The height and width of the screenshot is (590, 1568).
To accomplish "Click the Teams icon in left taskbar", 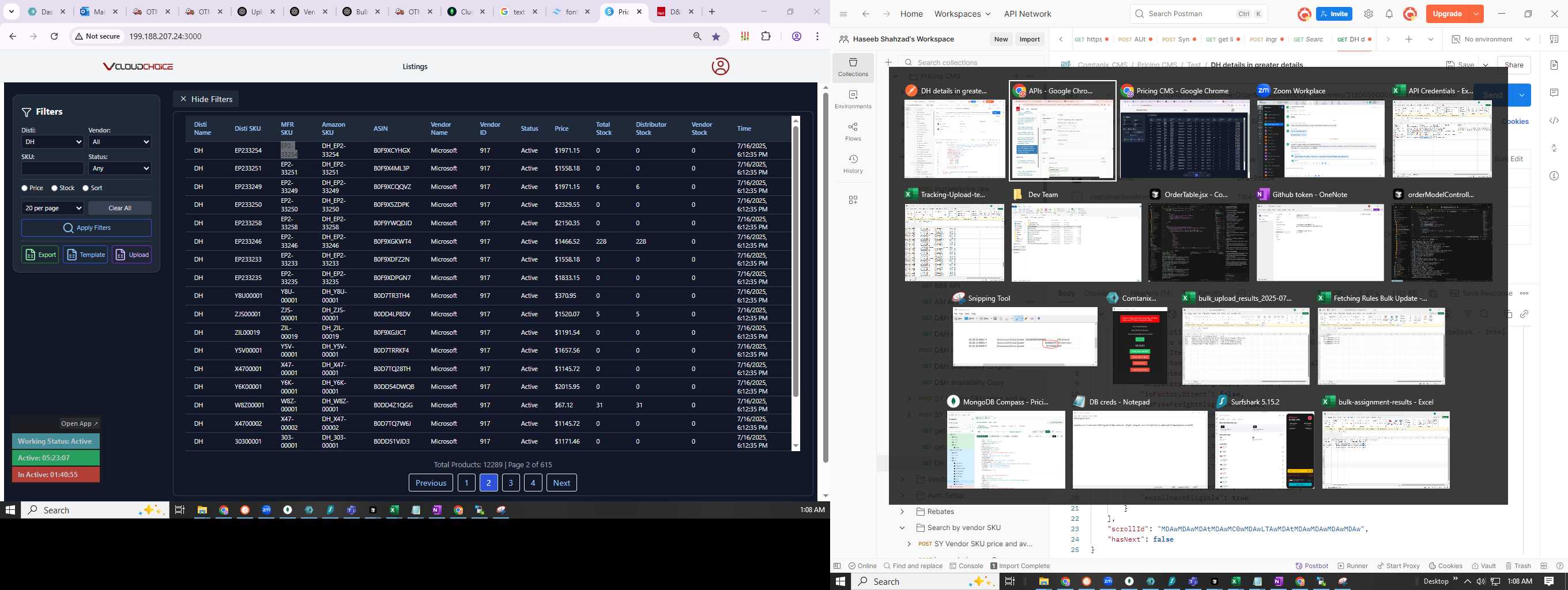I will [351, 510].
